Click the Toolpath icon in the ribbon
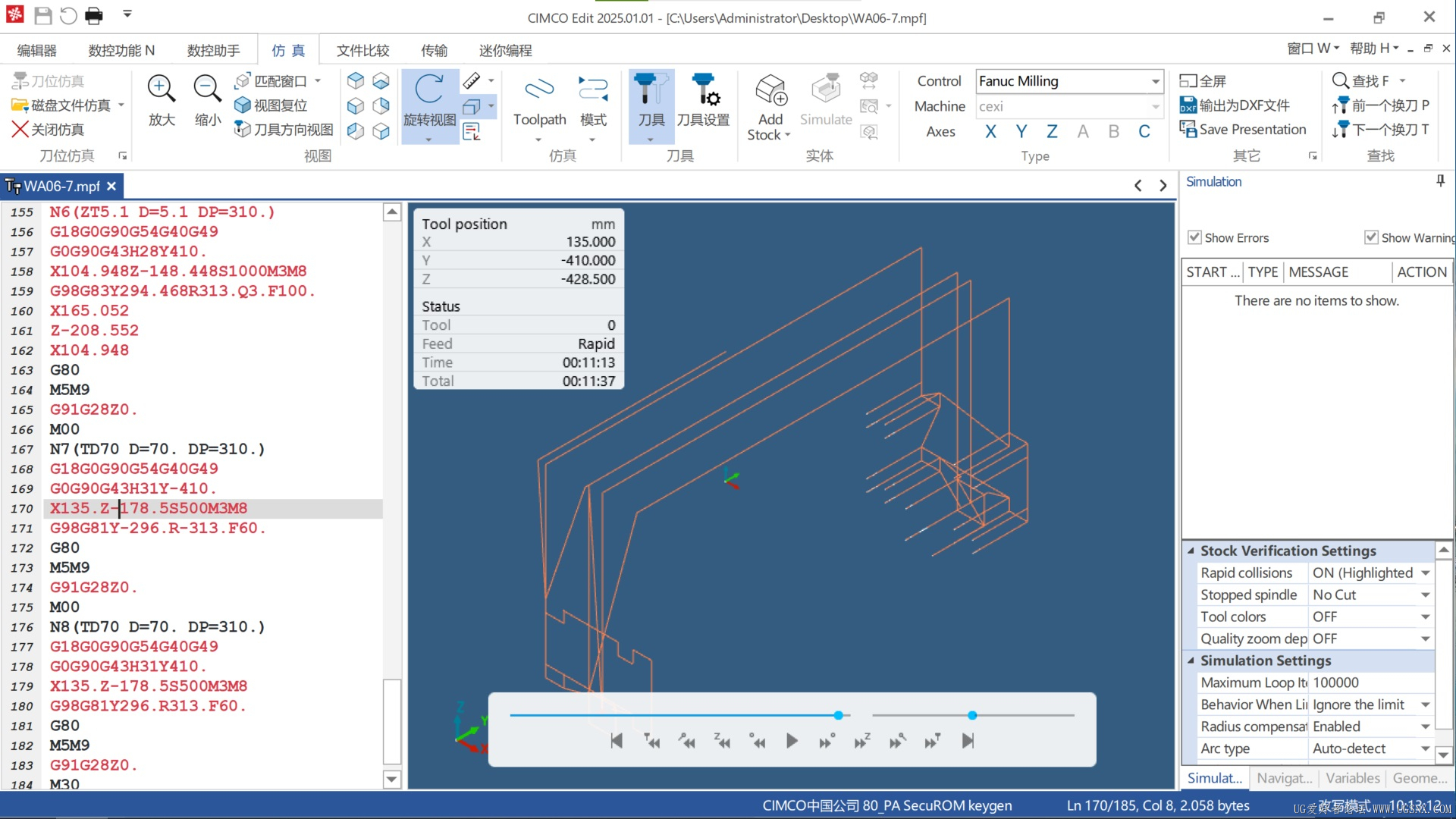The width and height of the screenshot is (1456, 819). [x=539, y=89]
